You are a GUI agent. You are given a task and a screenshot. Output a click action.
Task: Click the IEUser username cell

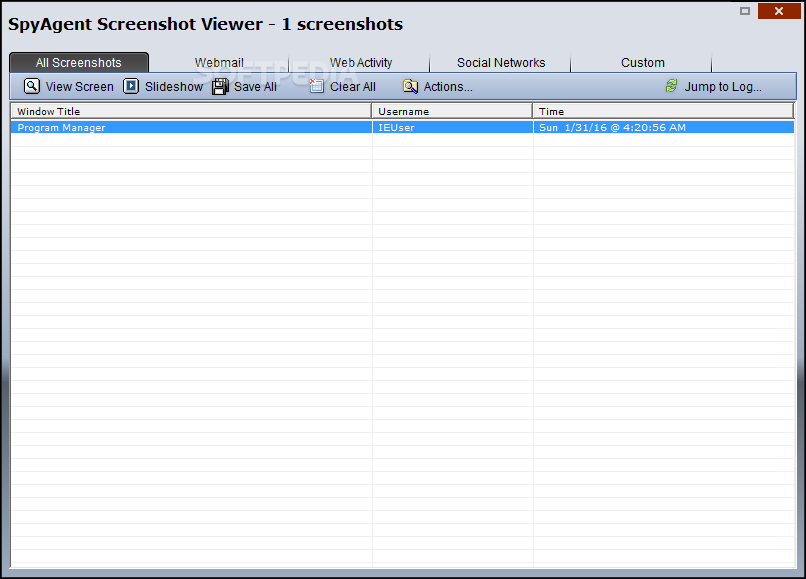[452, 128]
